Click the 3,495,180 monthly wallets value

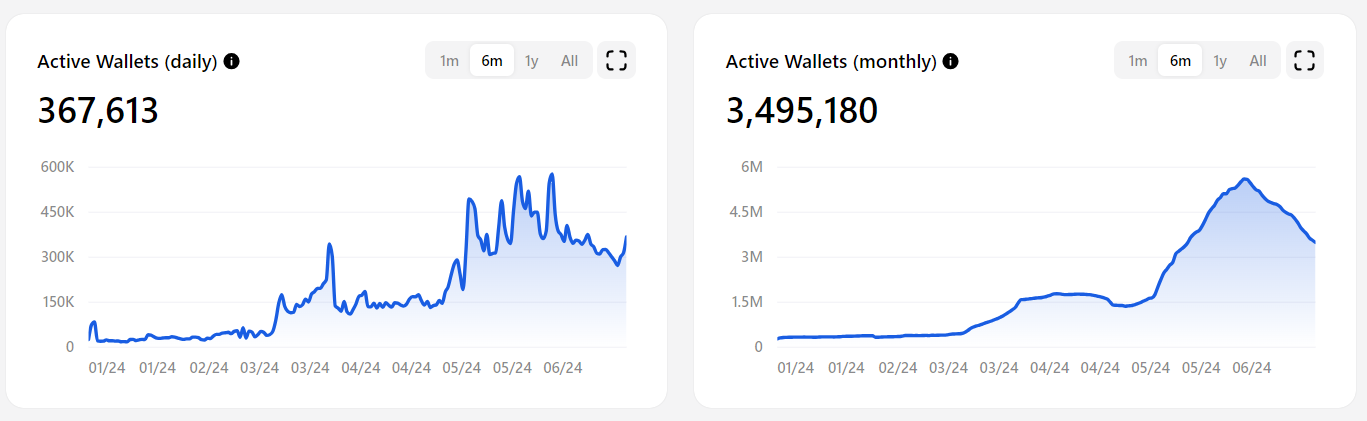click(x=802, y=111)
